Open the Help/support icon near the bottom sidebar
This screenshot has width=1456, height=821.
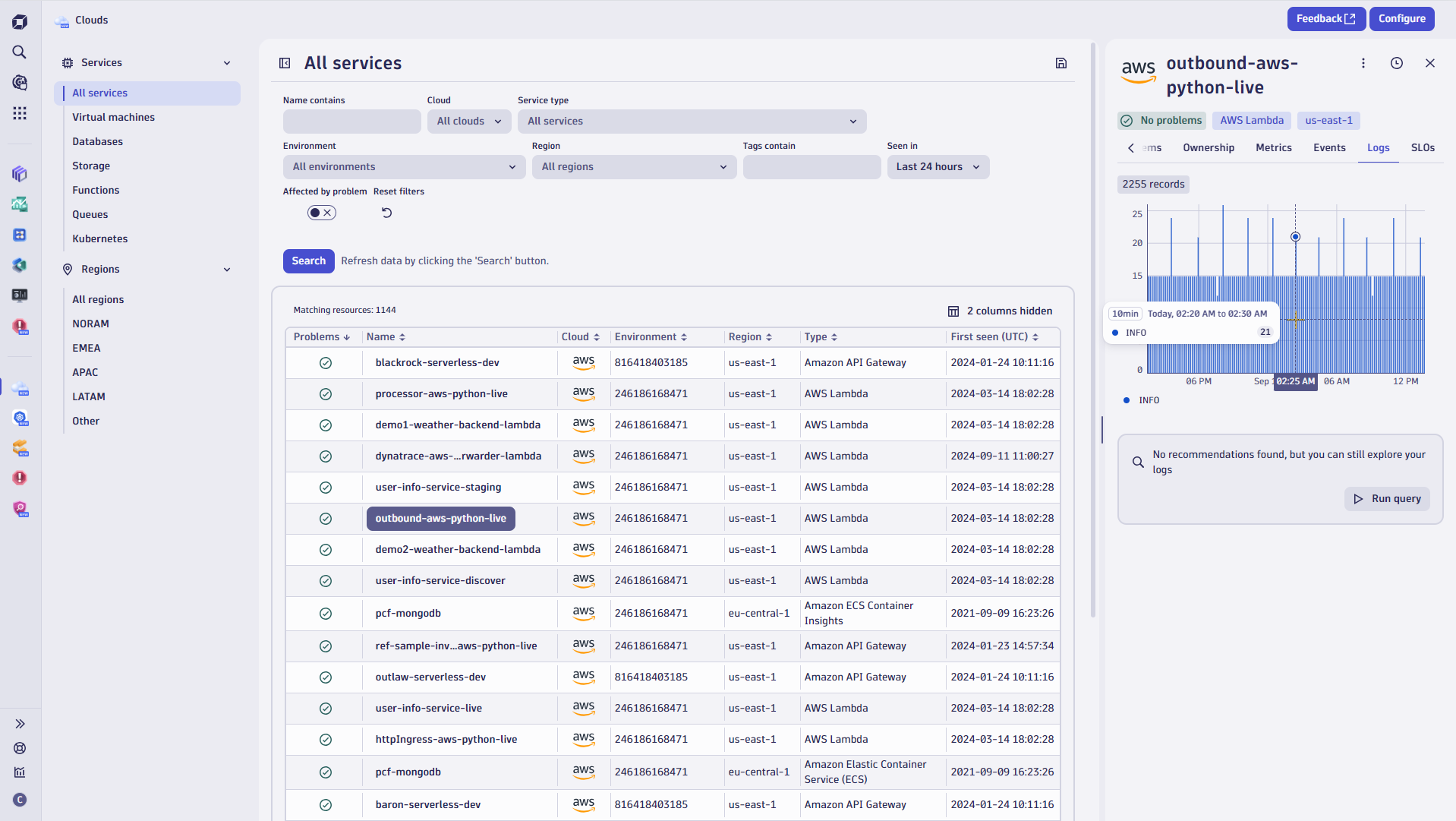(x=20, y=748)
